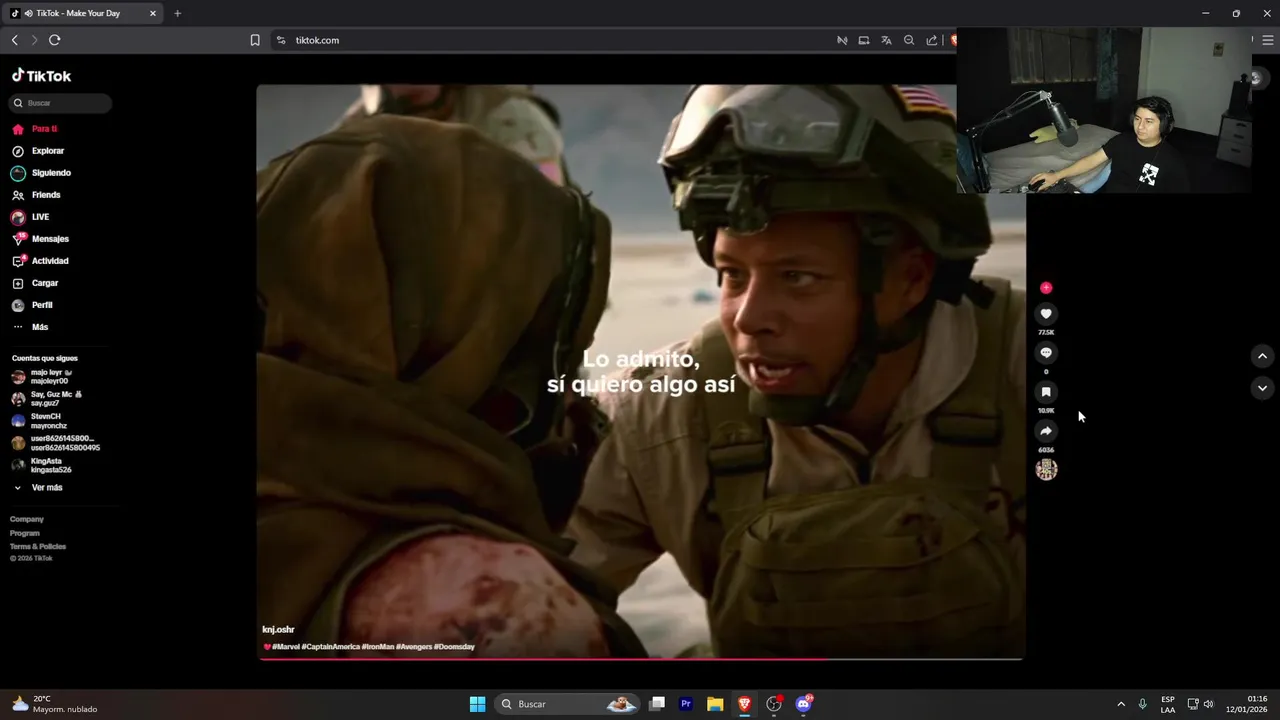The height and width of the screenshot is (720, 1280).
Task: Select the TikTok - Make Your Day tab
Action: 84,13
